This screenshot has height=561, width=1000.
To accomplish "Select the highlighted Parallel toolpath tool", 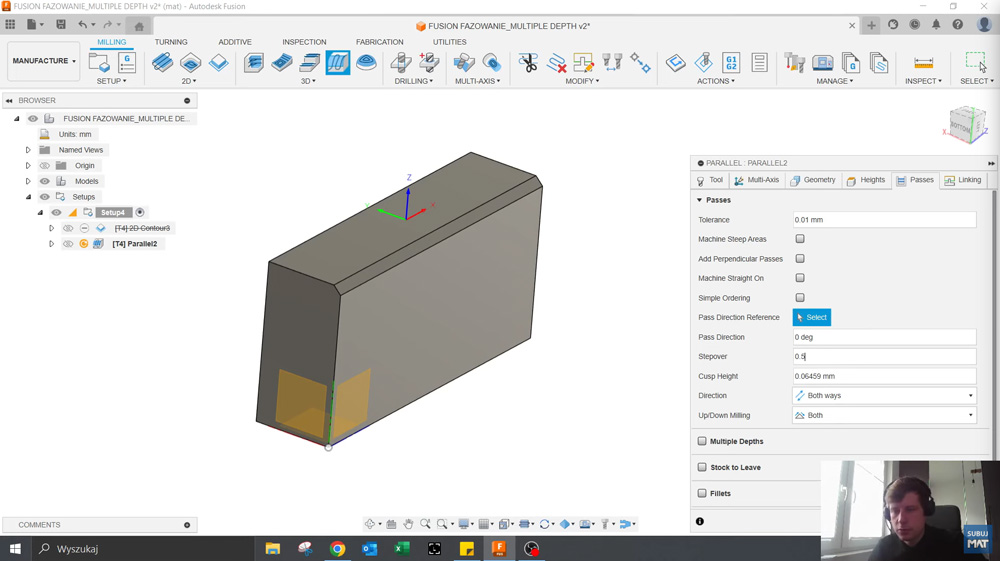I will pyautogui.click(x=338, y=62).
